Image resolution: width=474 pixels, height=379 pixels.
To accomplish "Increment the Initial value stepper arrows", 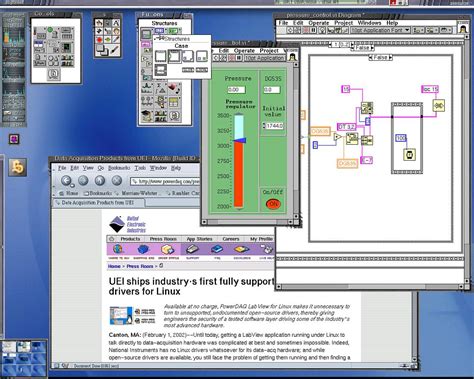I will tap(264, 126).
